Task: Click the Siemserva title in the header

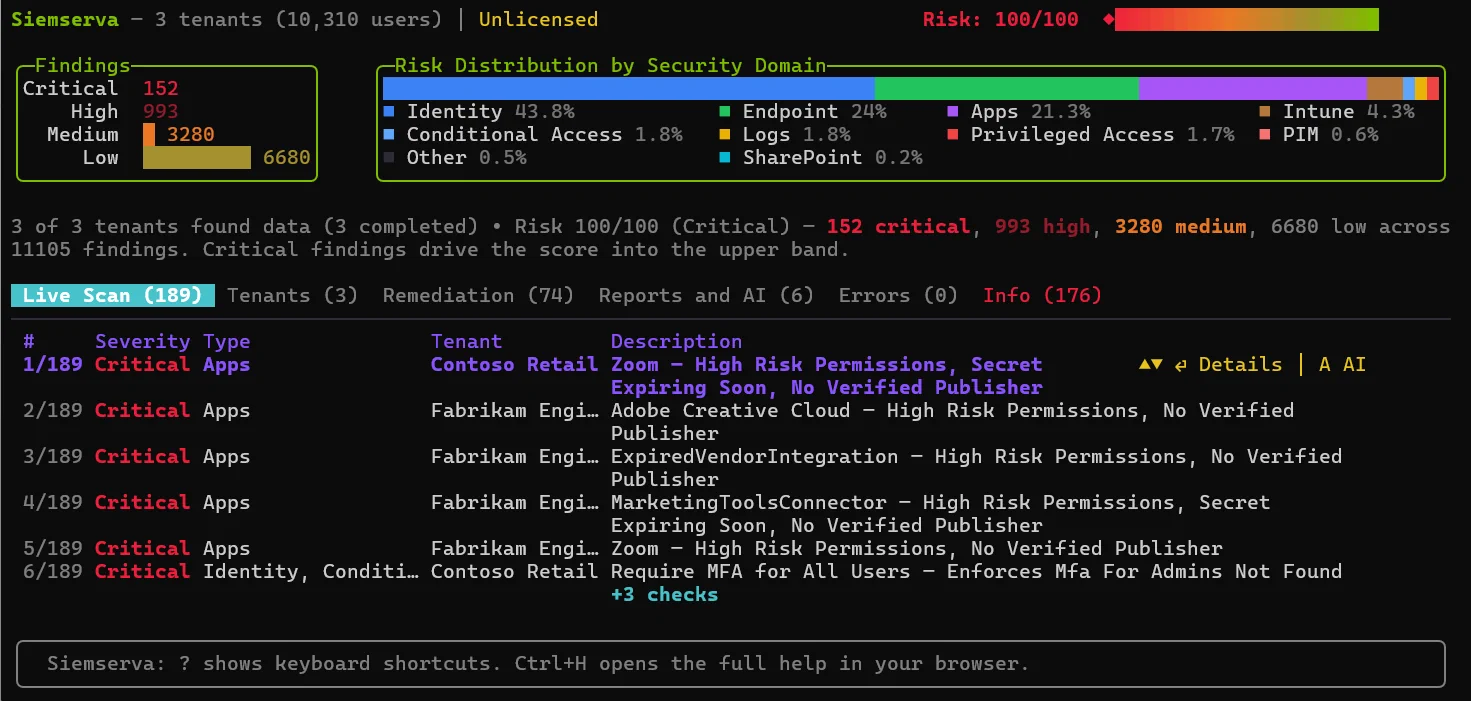Action: (x=65, y=19)
